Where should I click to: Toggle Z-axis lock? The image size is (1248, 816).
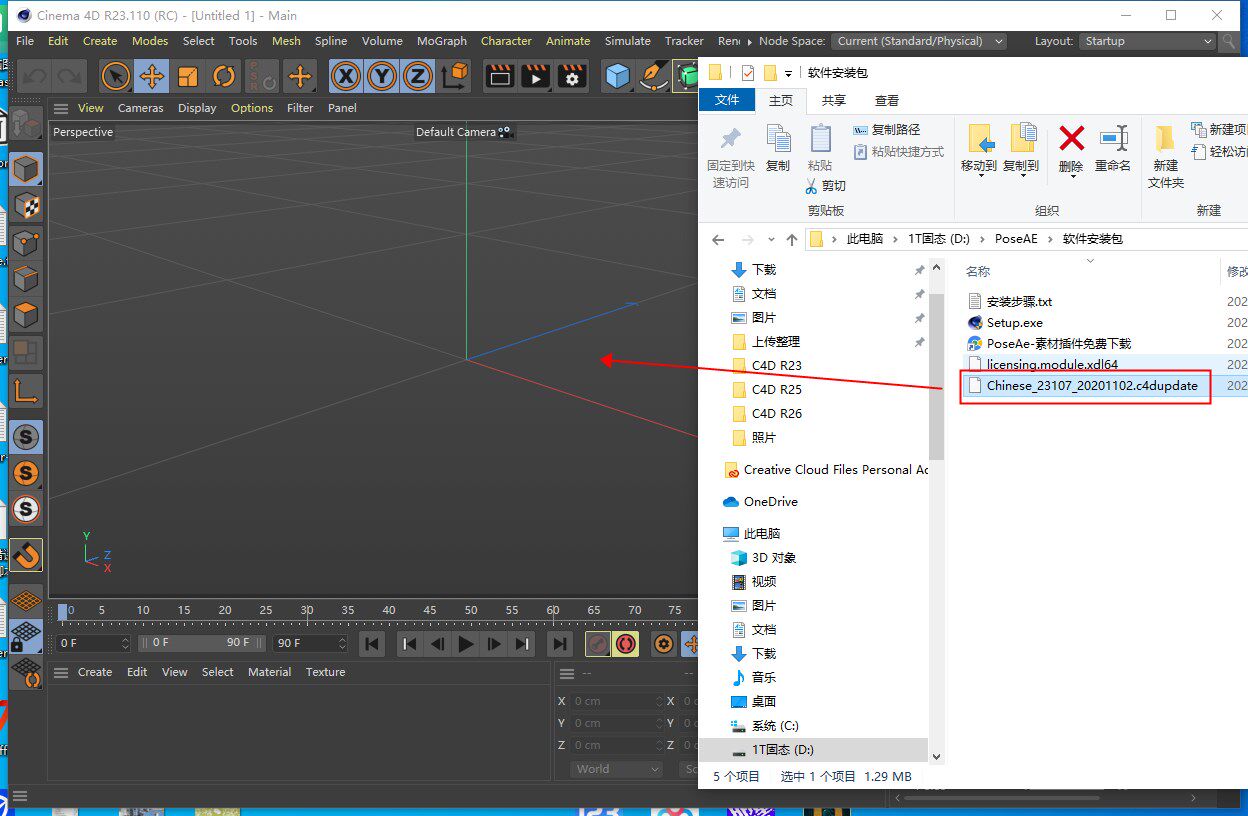[x=418, y=76]
